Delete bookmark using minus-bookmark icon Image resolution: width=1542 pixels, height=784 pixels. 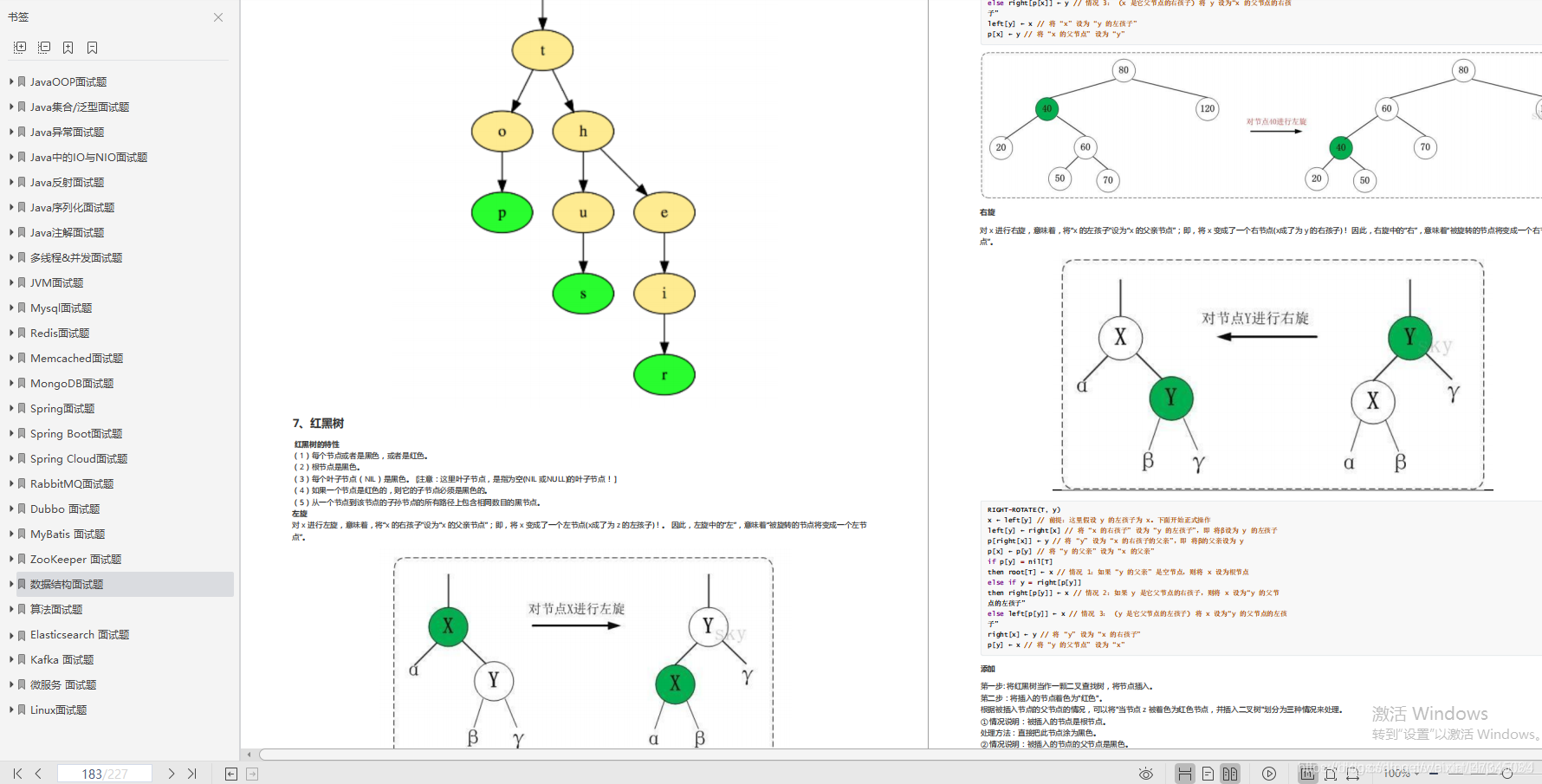pos(92,48)
